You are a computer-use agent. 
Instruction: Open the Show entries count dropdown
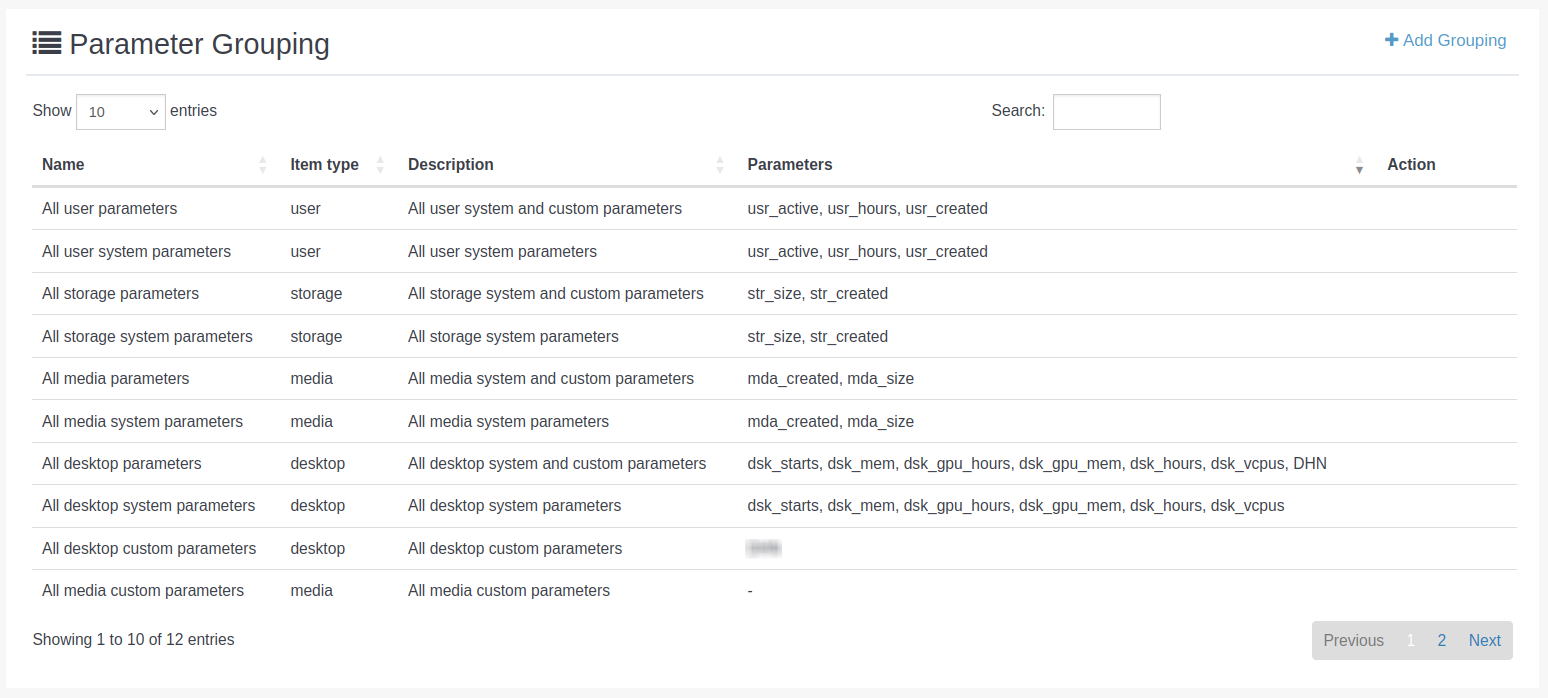click(x=121, y=112)
